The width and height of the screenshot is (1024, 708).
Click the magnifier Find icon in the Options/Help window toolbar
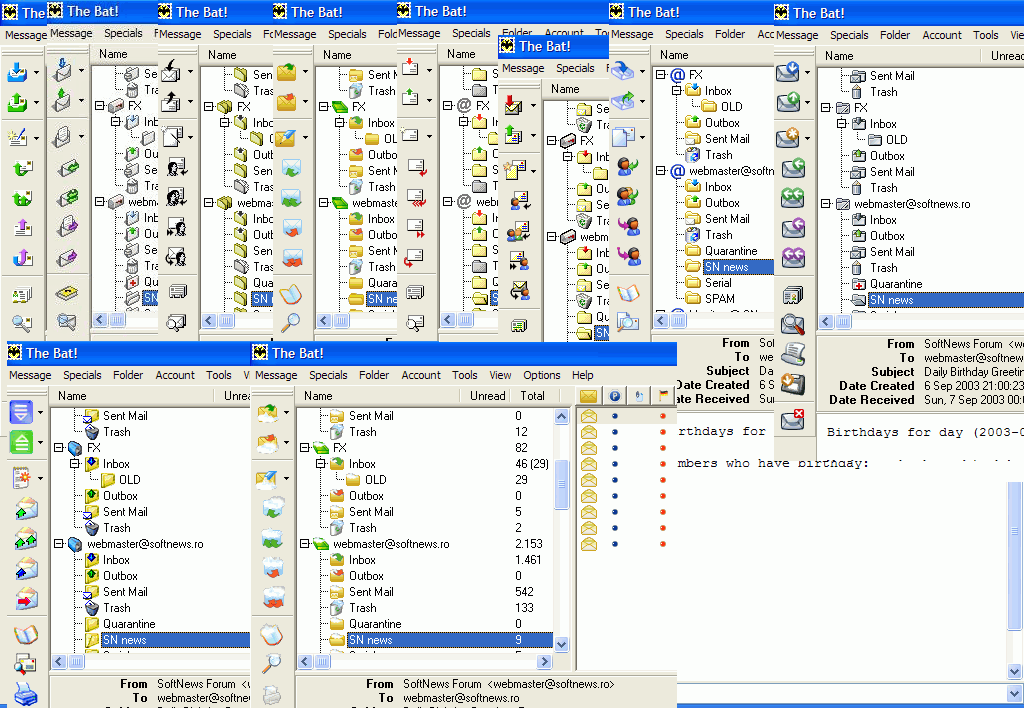coord(272,664)
